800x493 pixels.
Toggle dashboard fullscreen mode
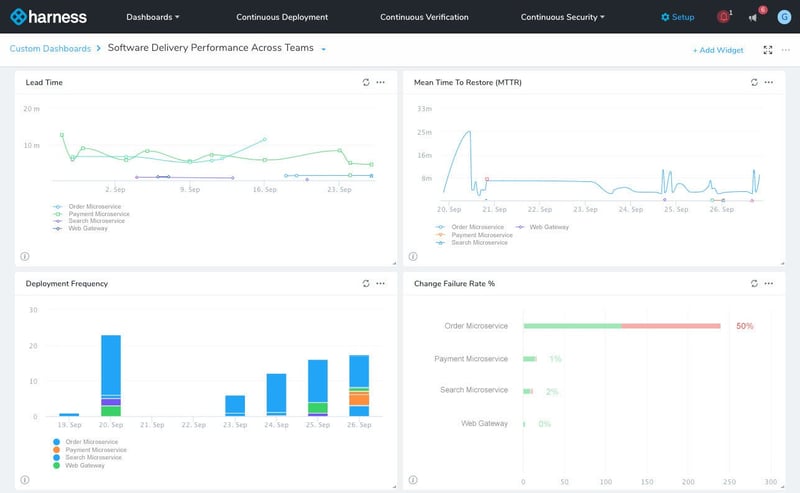[767, 49]
